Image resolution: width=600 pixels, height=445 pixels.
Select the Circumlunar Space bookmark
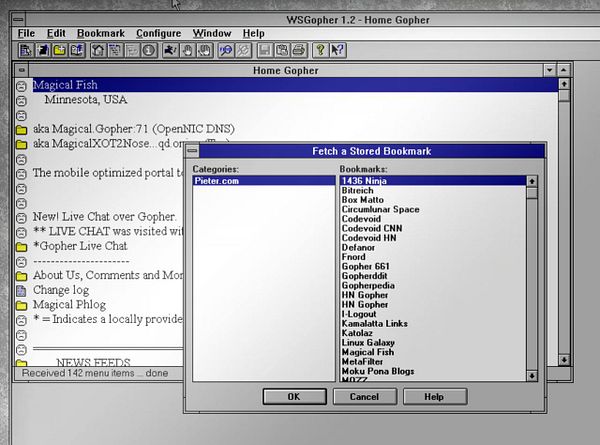click(380, 209)
